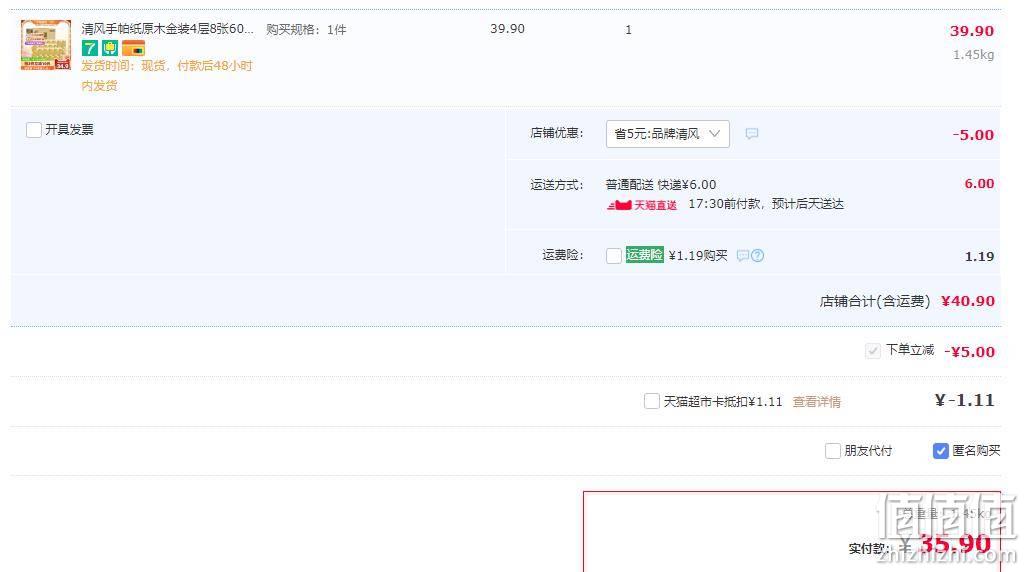Click the 天猫直送 delivery badge
Image resolution: width=1026 pixels, height=572 pixels.
click(x=642, y=205)
